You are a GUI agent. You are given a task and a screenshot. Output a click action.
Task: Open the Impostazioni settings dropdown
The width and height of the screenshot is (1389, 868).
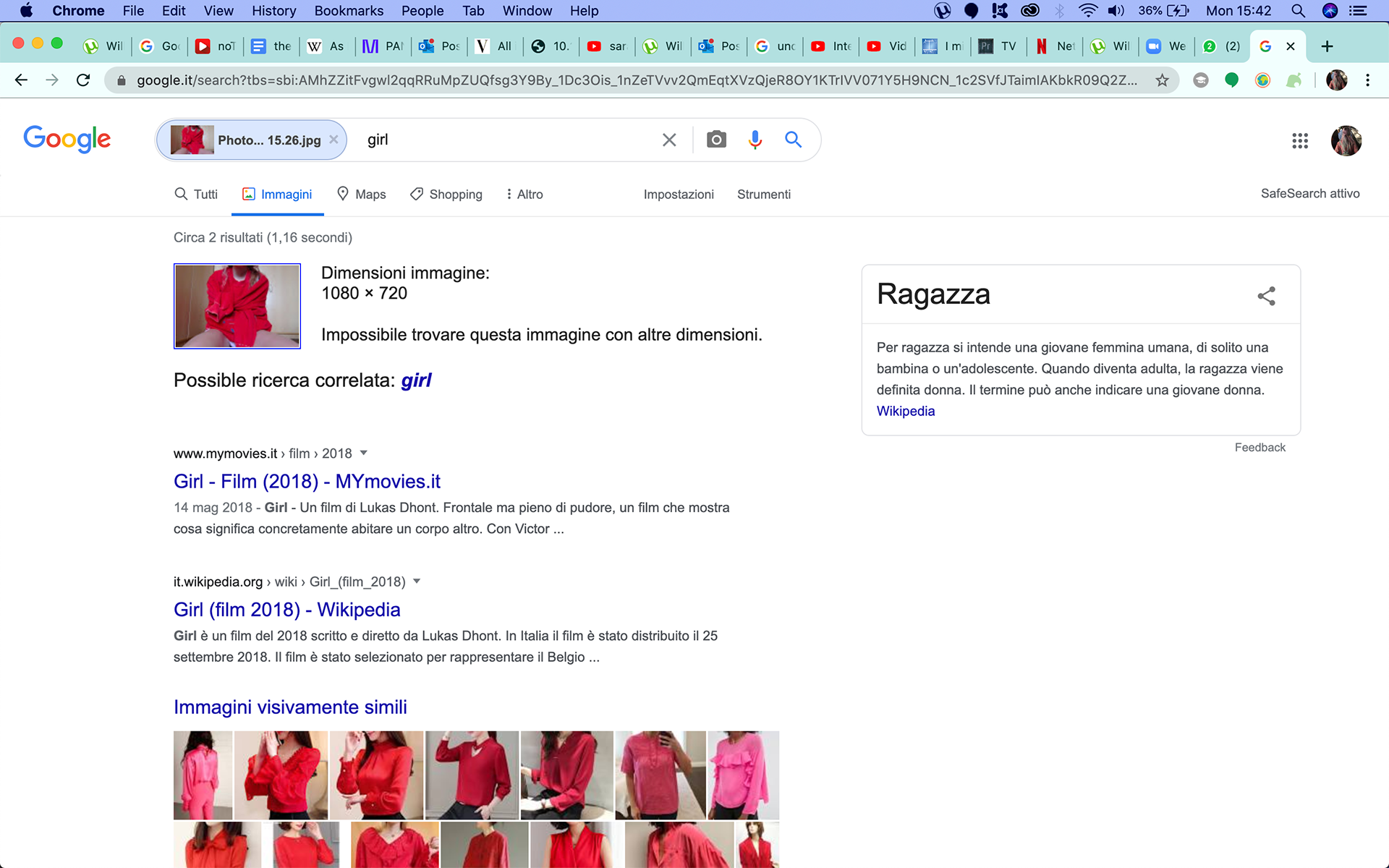pos(679,194)
